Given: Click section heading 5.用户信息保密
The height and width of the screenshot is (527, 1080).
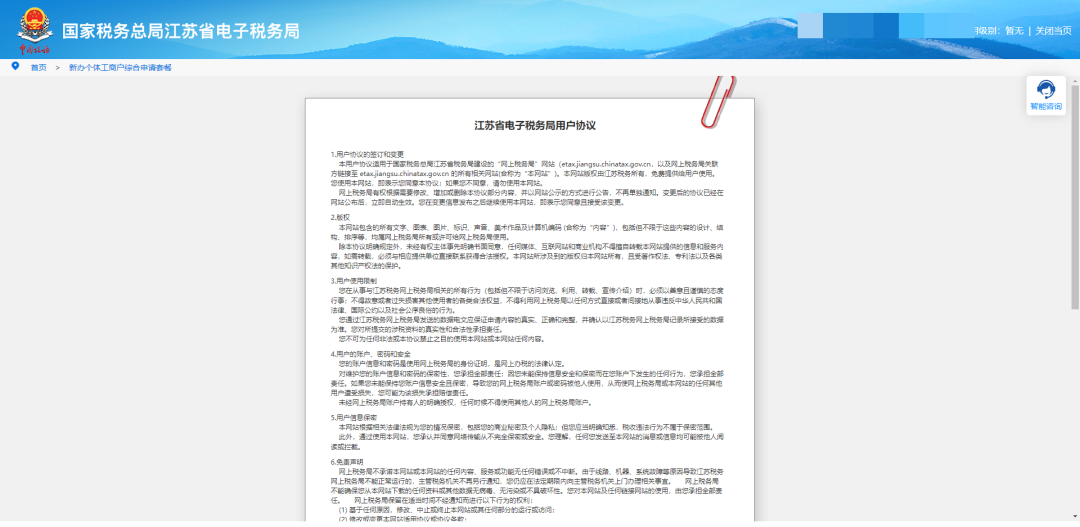Looking at the screenshot, I should coord(353,417).
